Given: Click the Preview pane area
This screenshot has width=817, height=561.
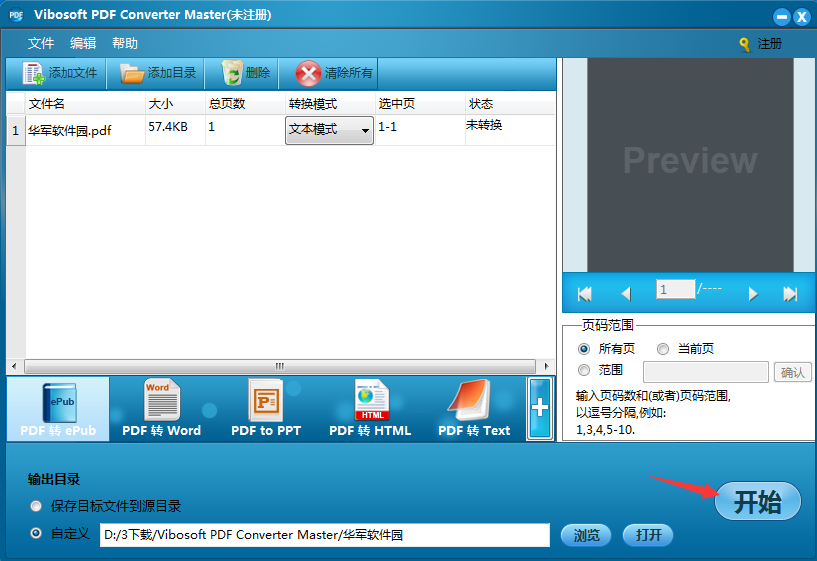Looking at the screenshot, I should click(x=690, y=165).
